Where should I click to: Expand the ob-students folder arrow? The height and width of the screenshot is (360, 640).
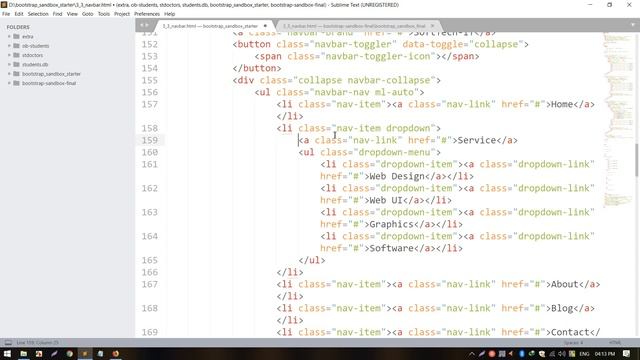tap(9, 46)
